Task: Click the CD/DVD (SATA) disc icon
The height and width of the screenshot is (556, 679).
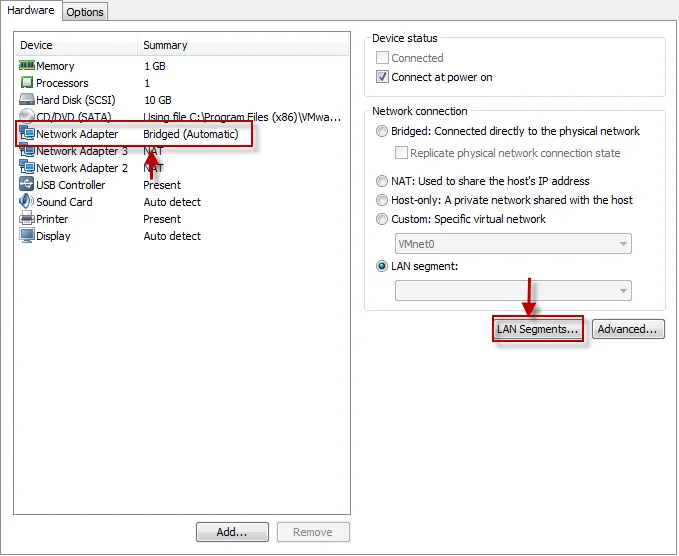Action: [27, 117]
